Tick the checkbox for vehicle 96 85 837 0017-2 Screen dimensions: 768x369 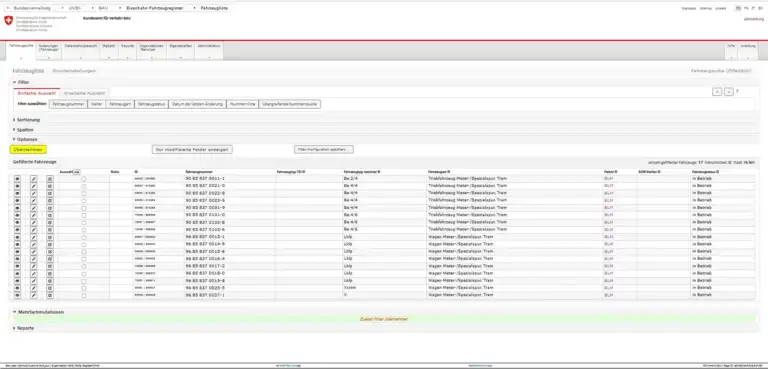(84, 266)
